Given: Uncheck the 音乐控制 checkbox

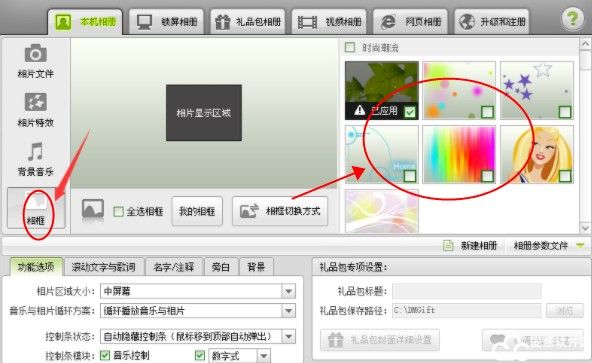Looking at the screenshot, I should pyautogui.click(x=105, y=355).
